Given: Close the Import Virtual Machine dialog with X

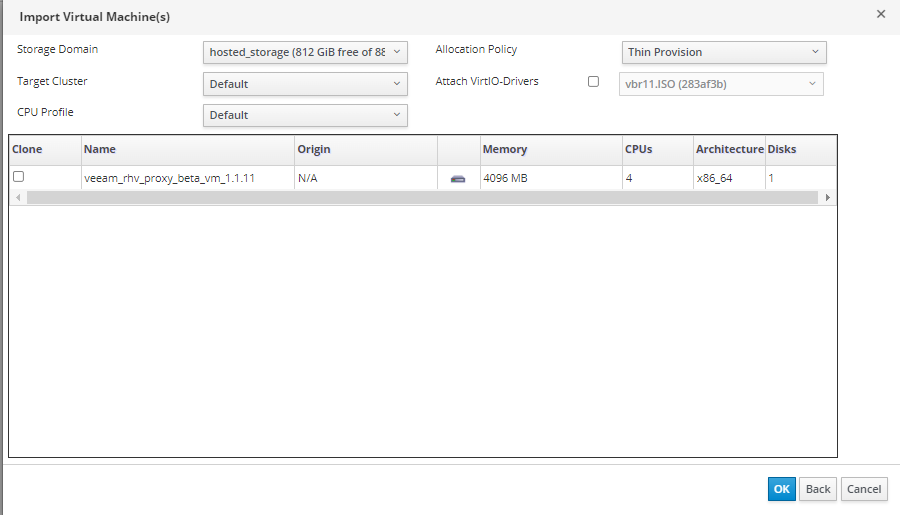Looking at the screenshot, I should (880, 14).
